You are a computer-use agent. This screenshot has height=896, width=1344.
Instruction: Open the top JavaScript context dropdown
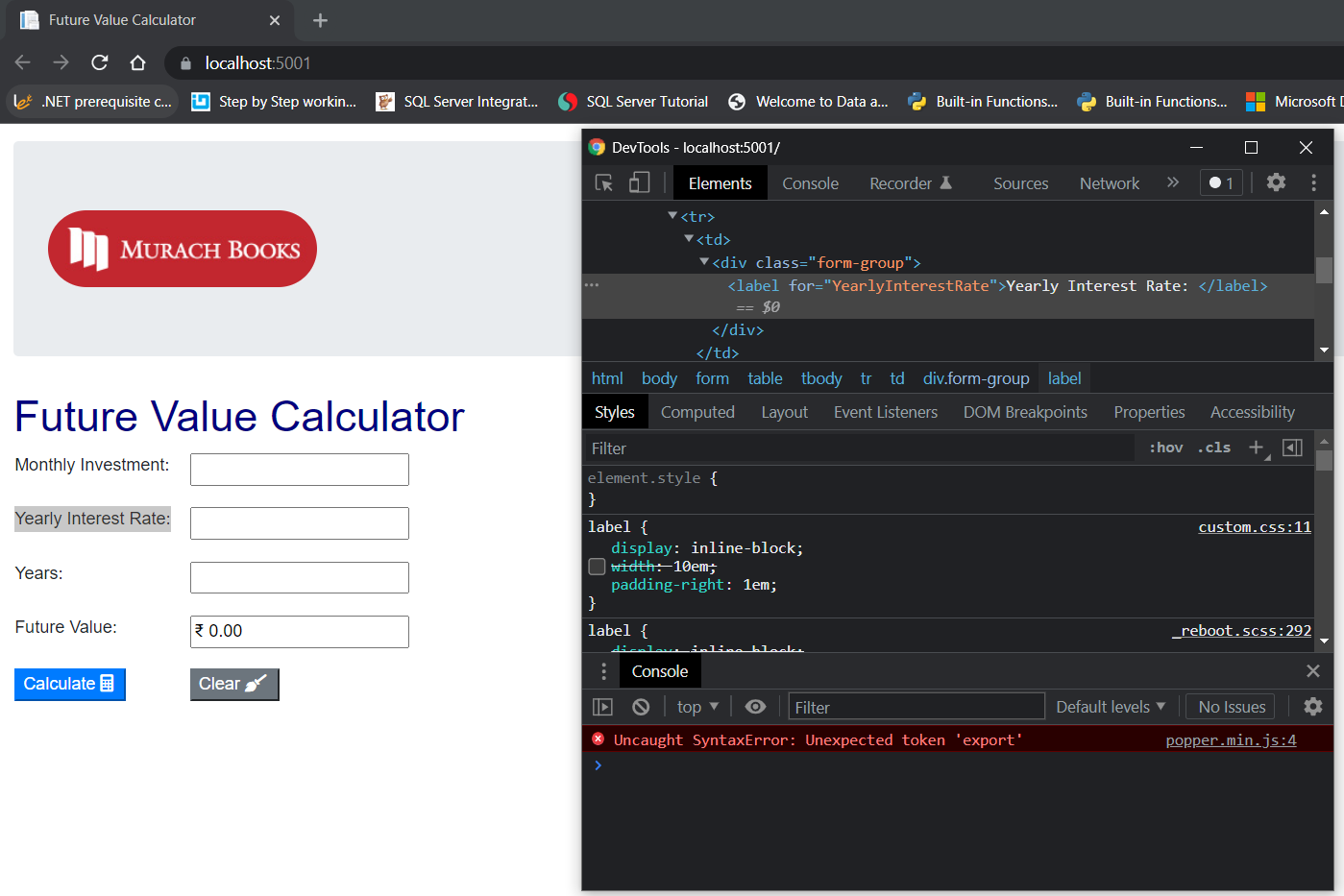[x=697, y=707]
